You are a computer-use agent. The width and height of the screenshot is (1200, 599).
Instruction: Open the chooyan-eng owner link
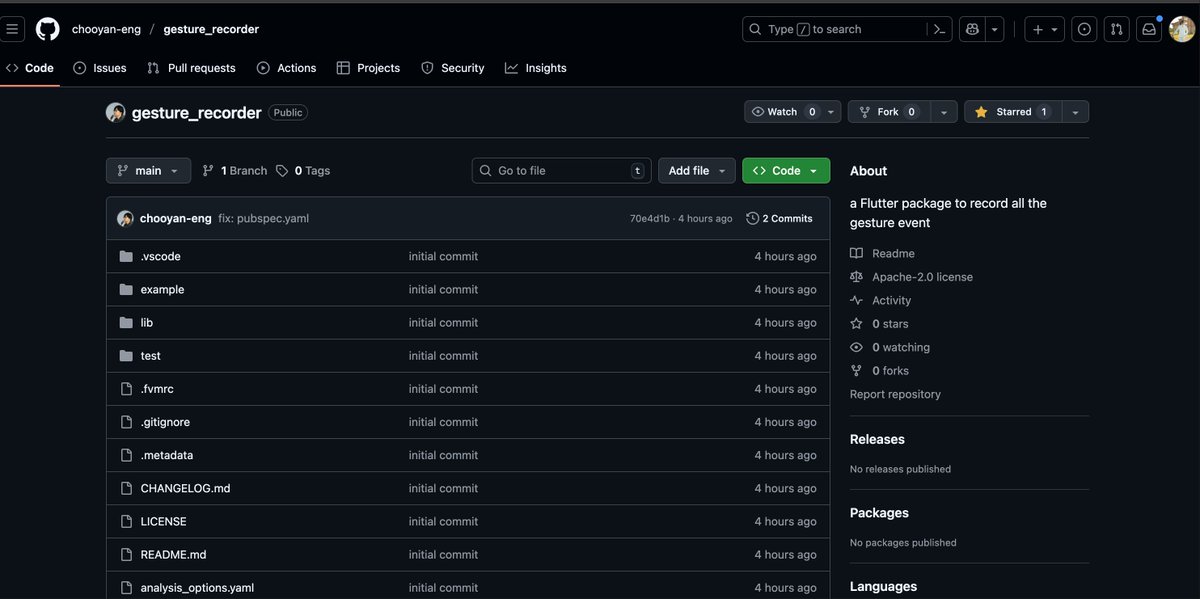107,29
